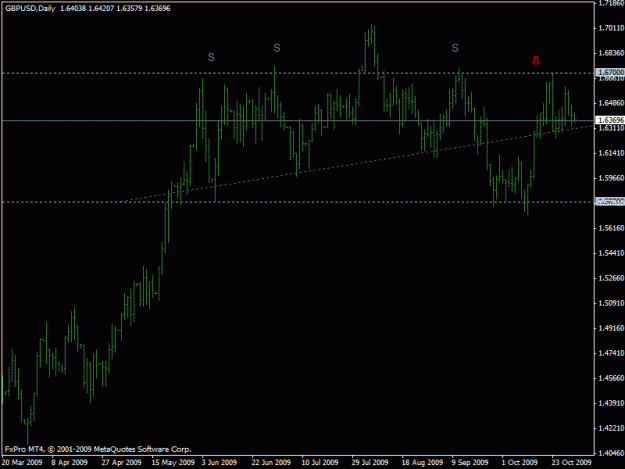This screenshot has height=469, width=625.
Task: Click the 1.63110 price axis label
Action: click(x=611, y=128)
